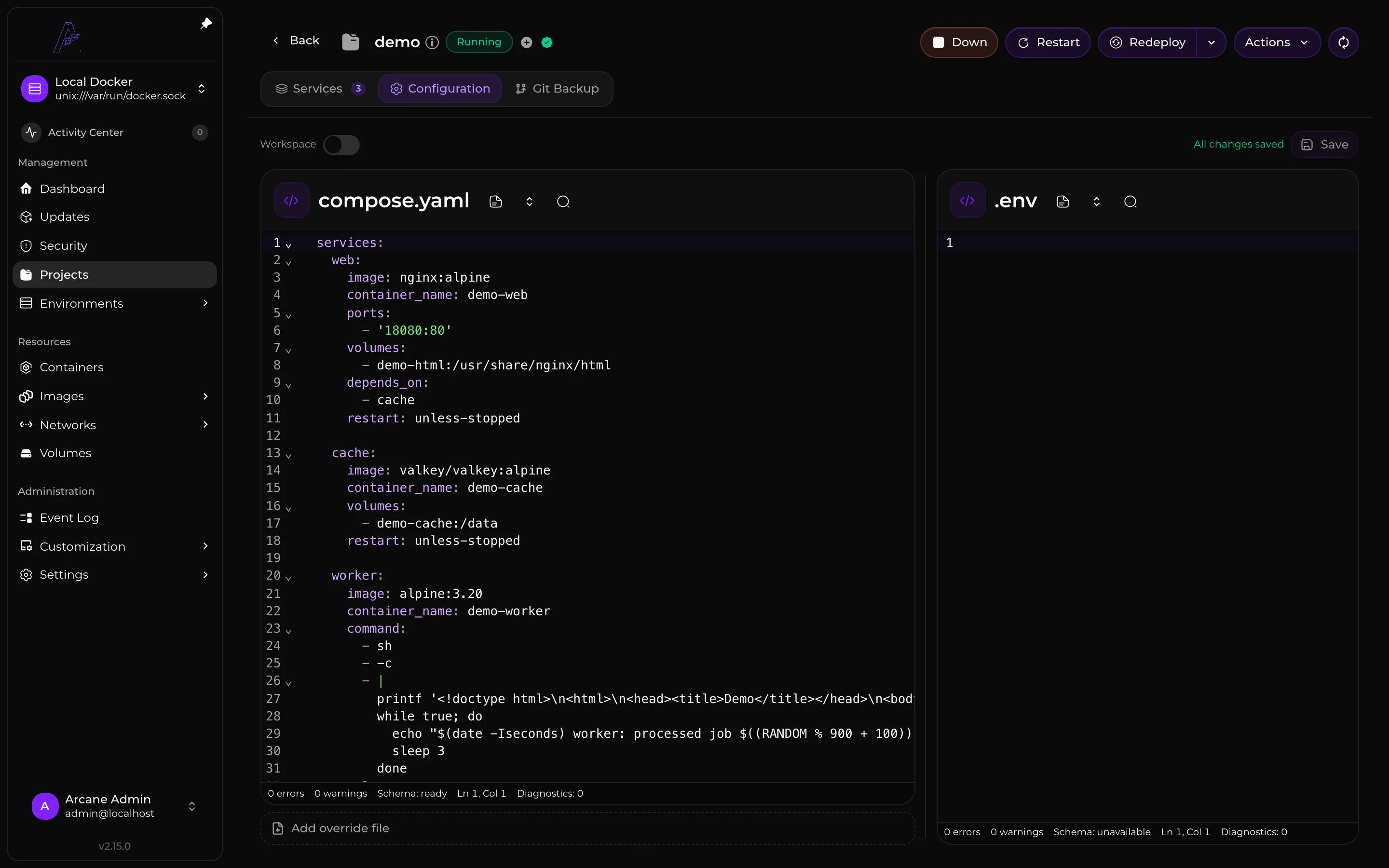Click the 'All changes saved' text
The height and width of the screenshot is (868, 1389).
[1239, 144]
